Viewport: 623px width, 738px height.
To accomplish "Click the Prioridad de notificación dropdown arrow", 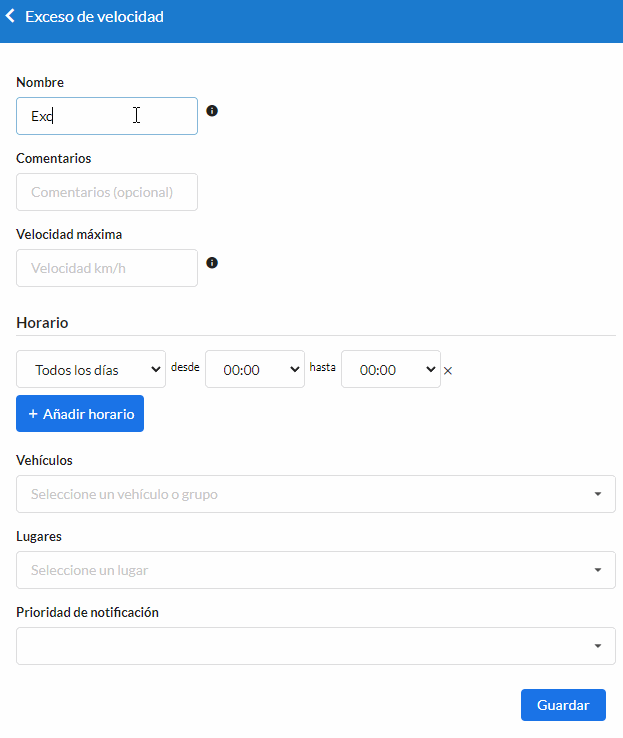I will (x=598, y=646).
